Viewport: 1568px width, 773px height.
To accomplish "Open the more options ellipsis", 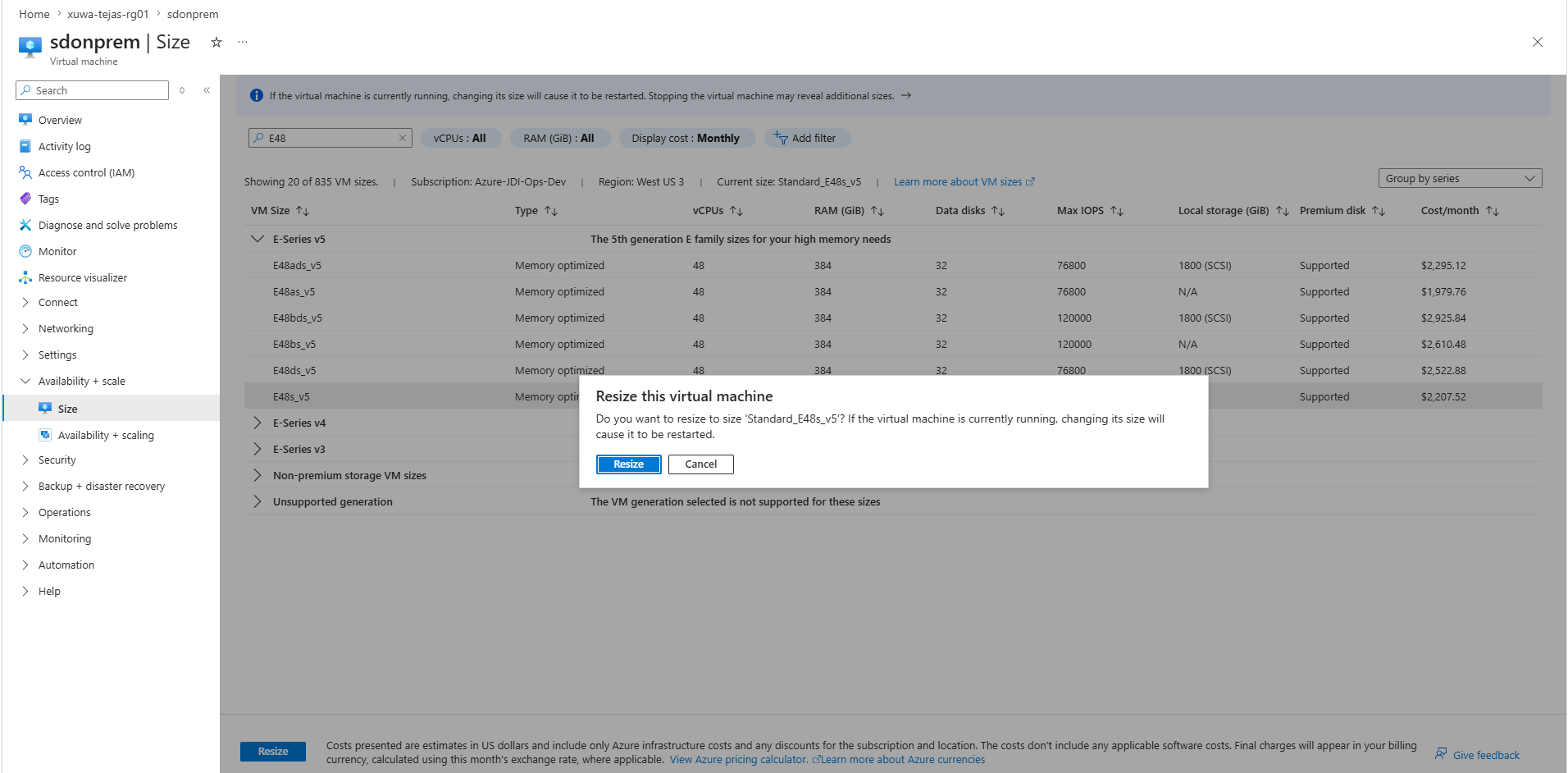I will pyautogui.click(x=243, y=42).
